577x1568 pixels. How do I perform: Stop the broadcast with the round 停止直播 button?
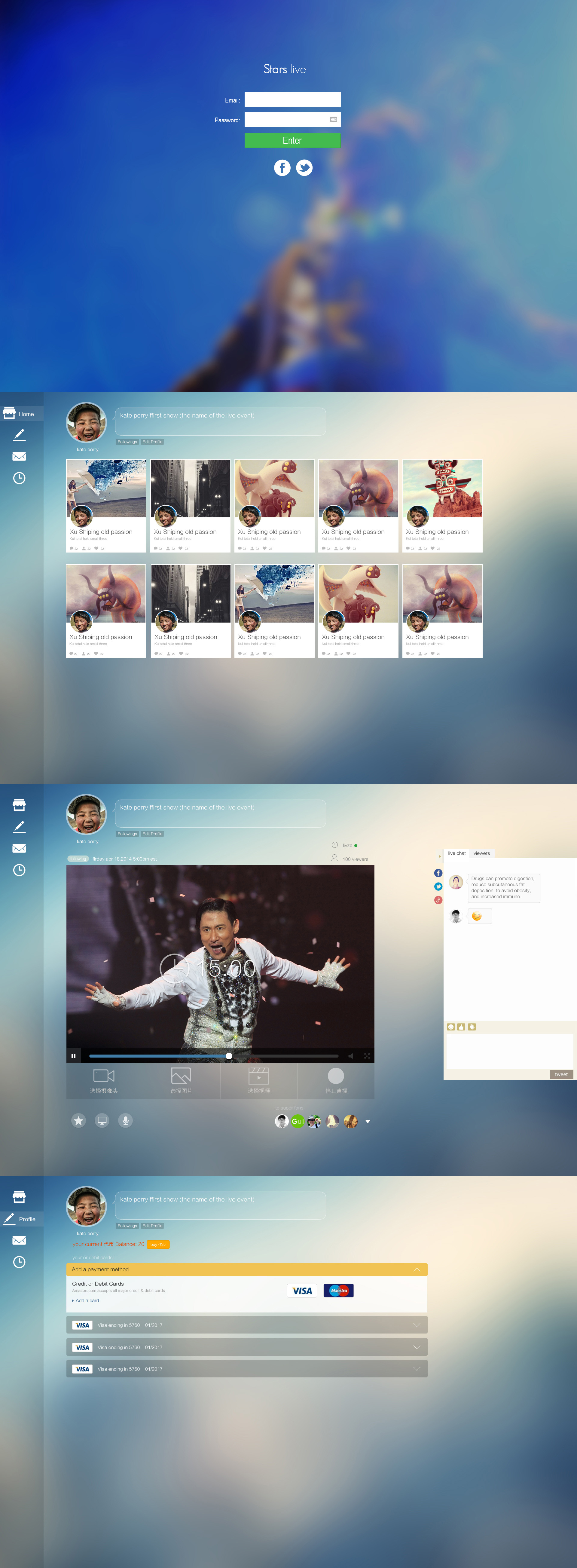pos(336,1076)
